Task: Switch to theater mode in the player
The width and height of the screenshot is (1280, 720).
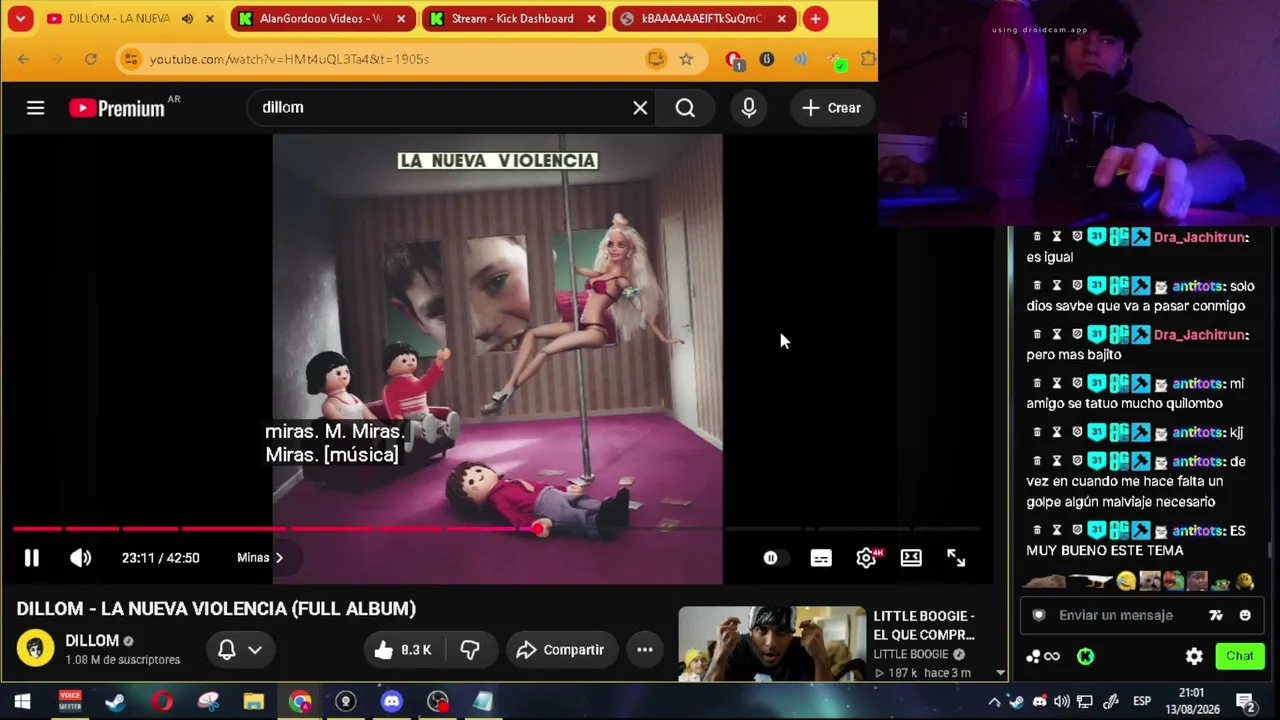Action: click(x=911, y=558)
